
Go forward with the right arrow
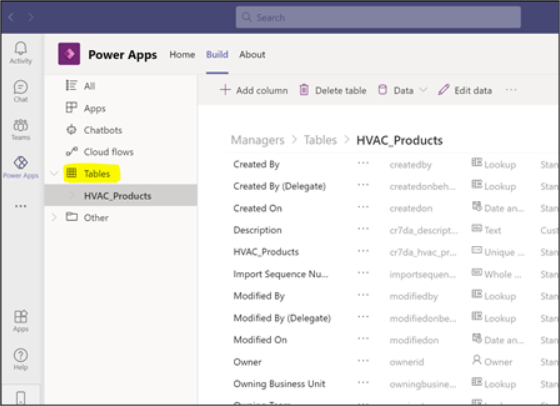[31, 17]
